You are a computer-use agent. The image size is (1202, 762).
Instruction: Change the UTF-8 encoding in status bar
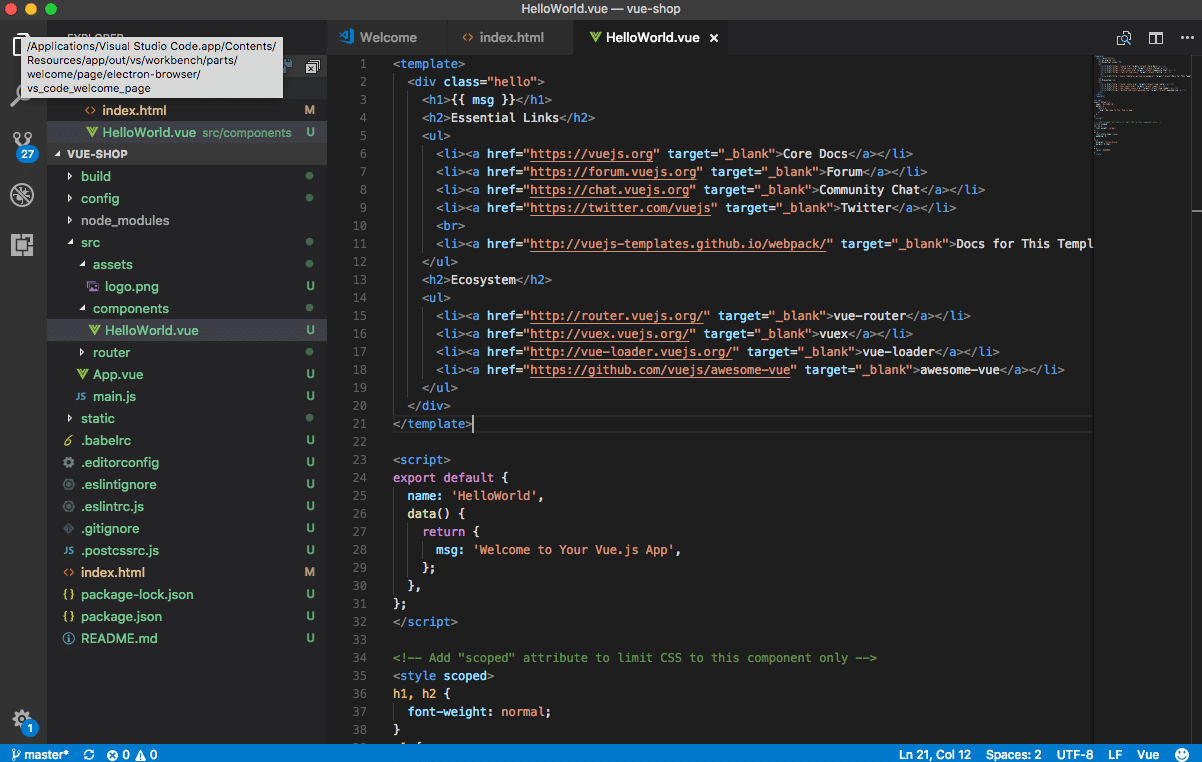[1075, 754]
